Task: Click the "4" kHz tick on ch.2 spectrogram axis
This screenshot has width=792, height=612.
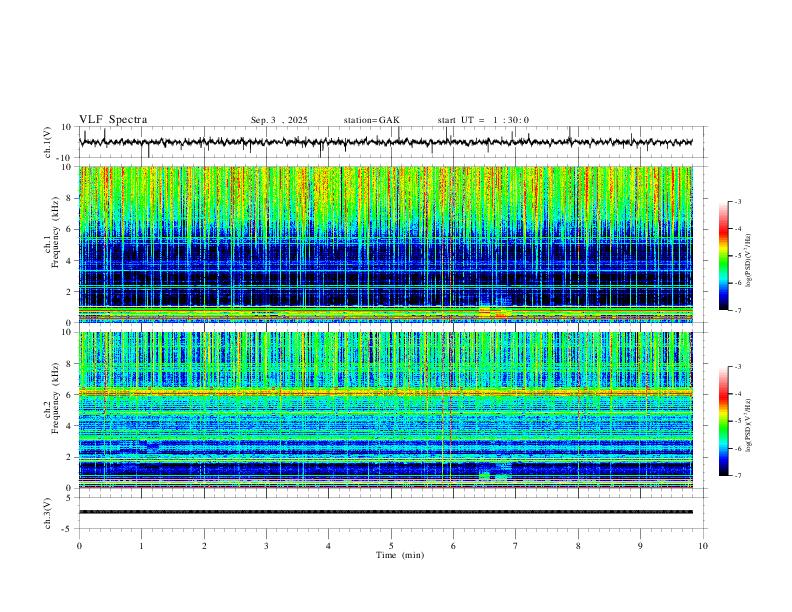Action: pyautogui.click(x=70, y=426)
